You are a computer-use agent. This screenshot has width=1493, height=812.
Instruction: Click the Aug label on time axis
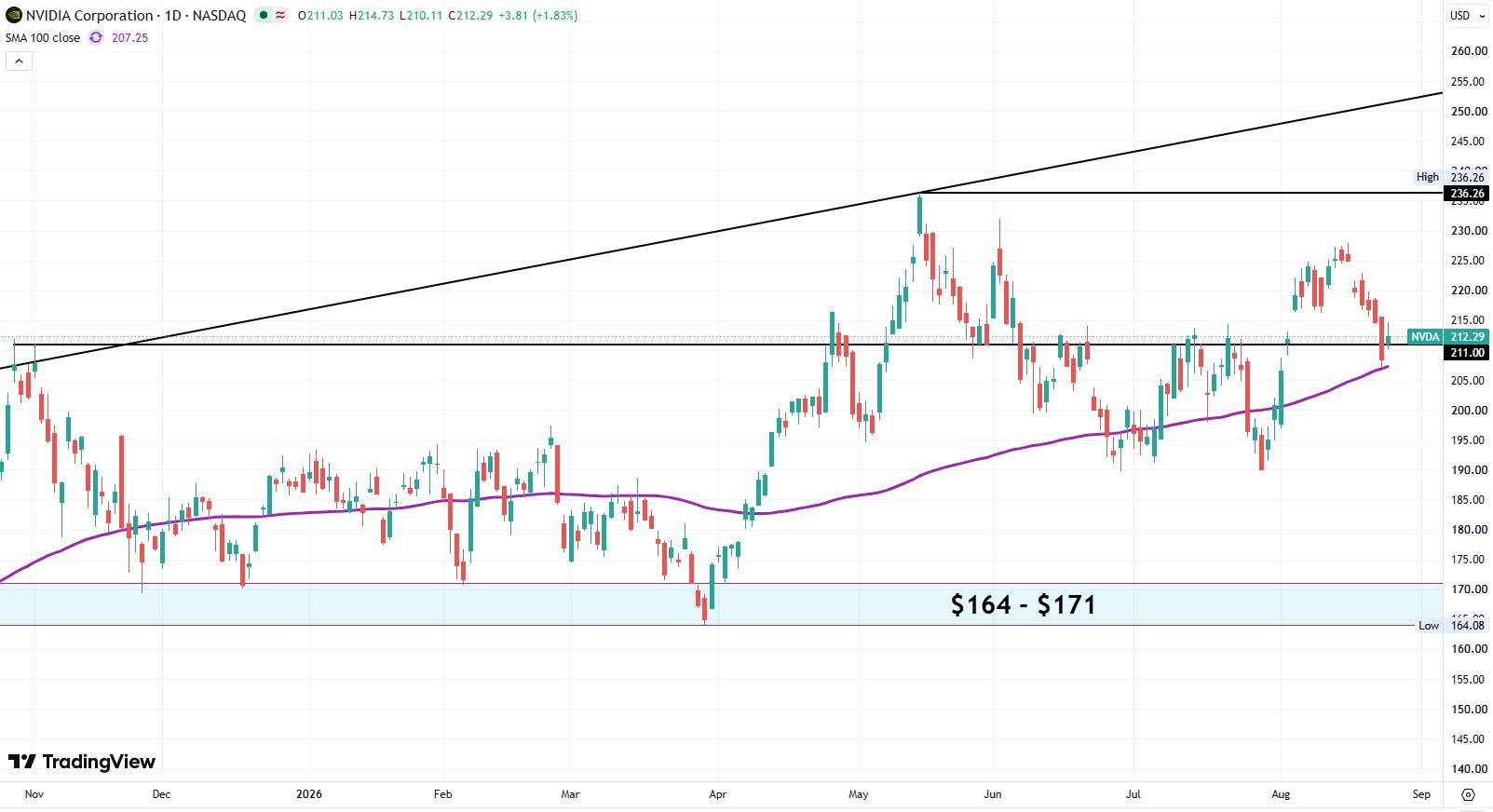(1281, 794)
